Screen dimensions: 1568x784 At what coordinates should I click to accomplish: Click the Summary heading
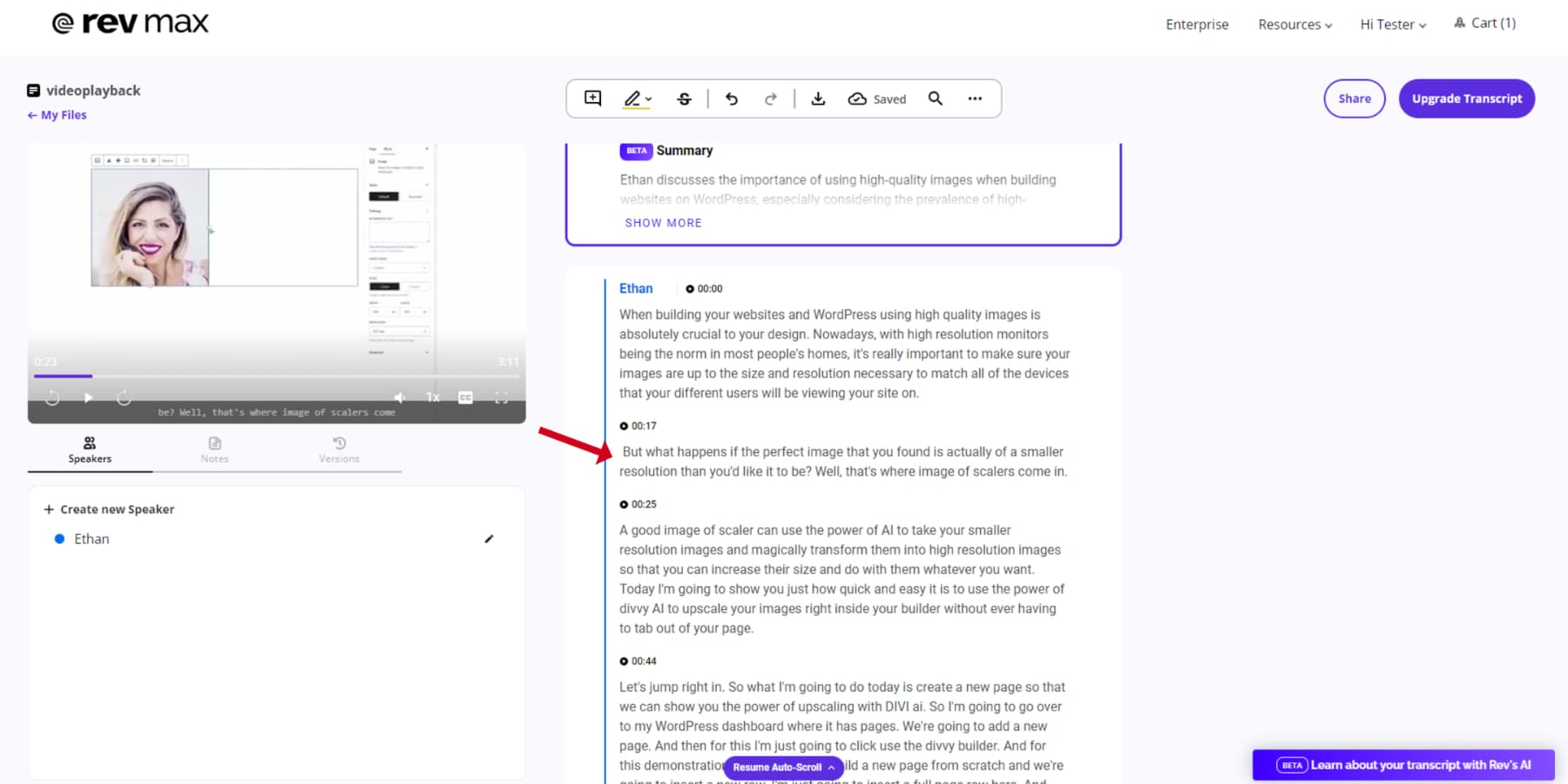pos(685,151)
